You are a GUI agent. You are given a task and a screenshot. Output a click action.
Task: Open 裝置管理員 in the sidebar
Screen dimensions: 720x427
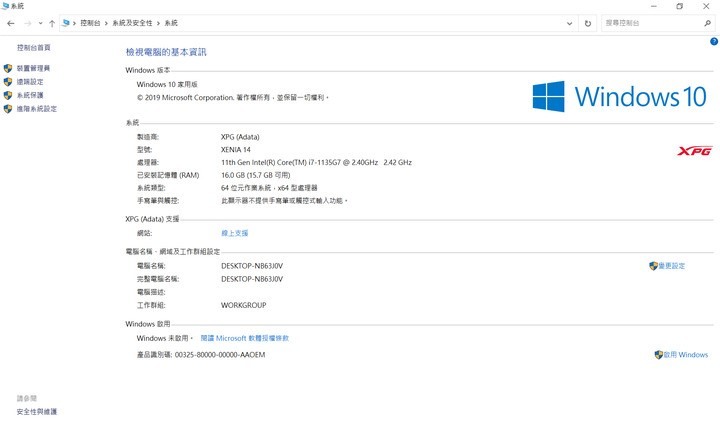(33, 68)
